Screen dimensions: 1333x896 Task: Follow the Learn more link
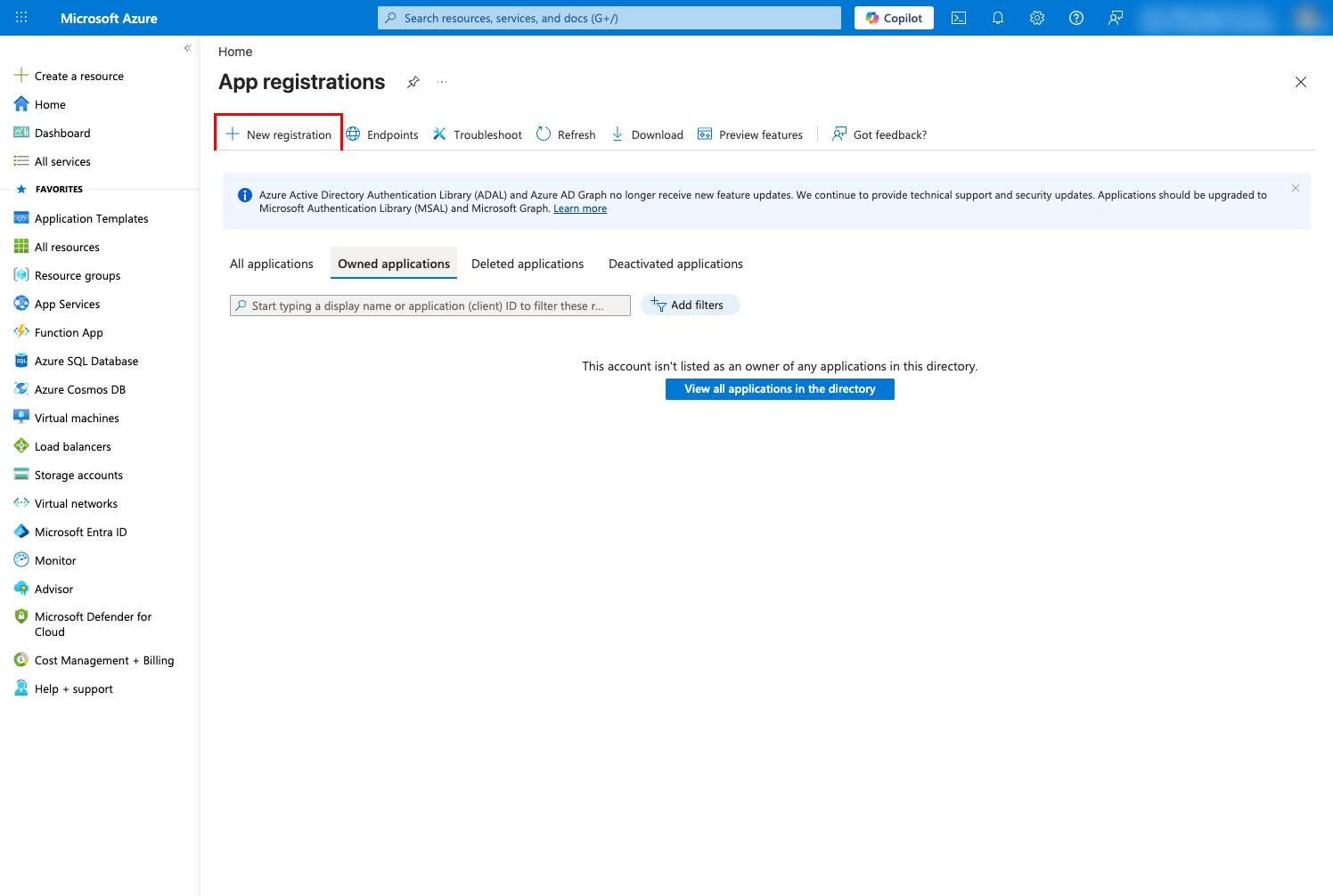pos(580,208)
